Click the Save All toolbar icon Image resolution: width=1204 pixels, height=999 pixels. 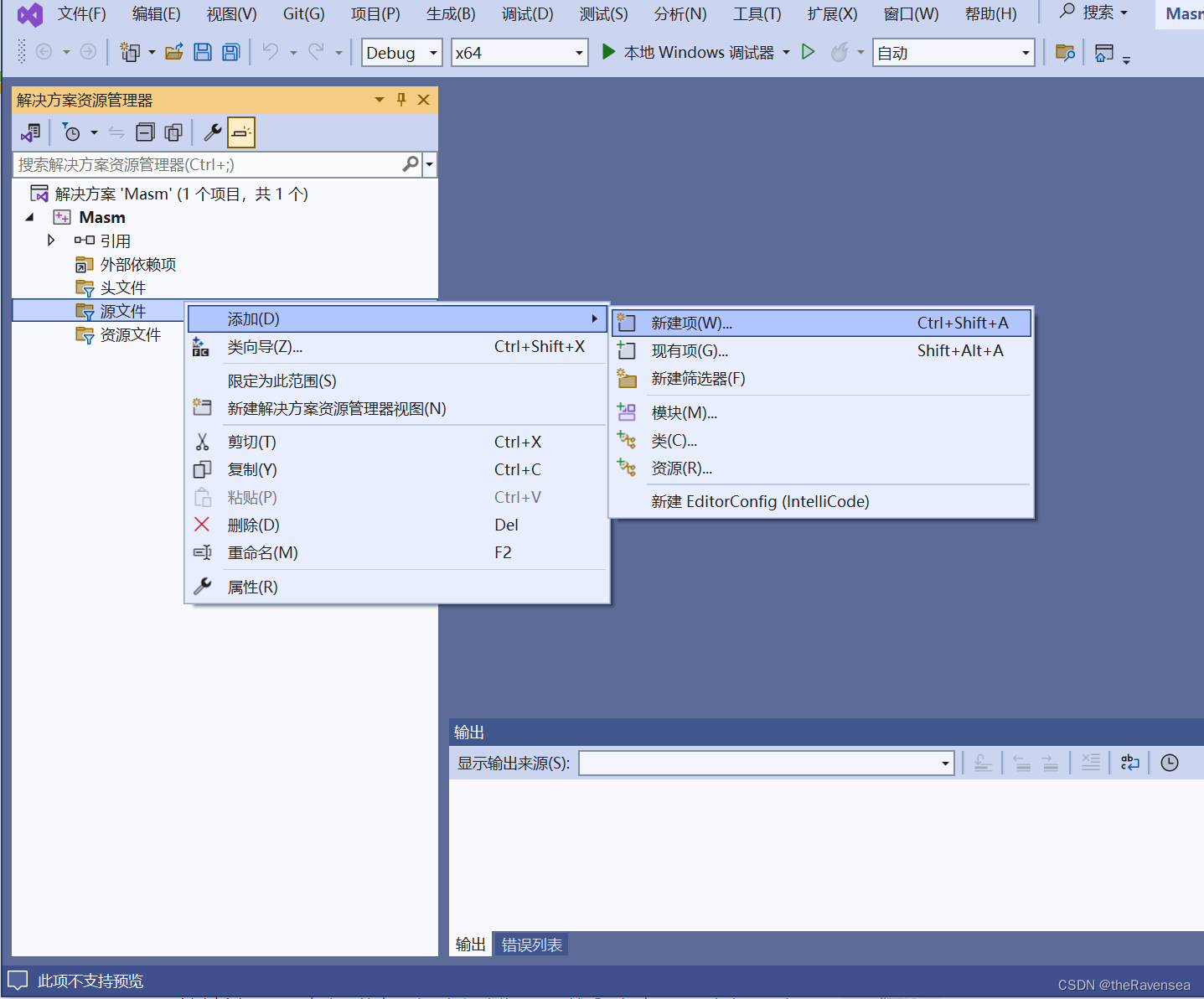click(230, 52)
